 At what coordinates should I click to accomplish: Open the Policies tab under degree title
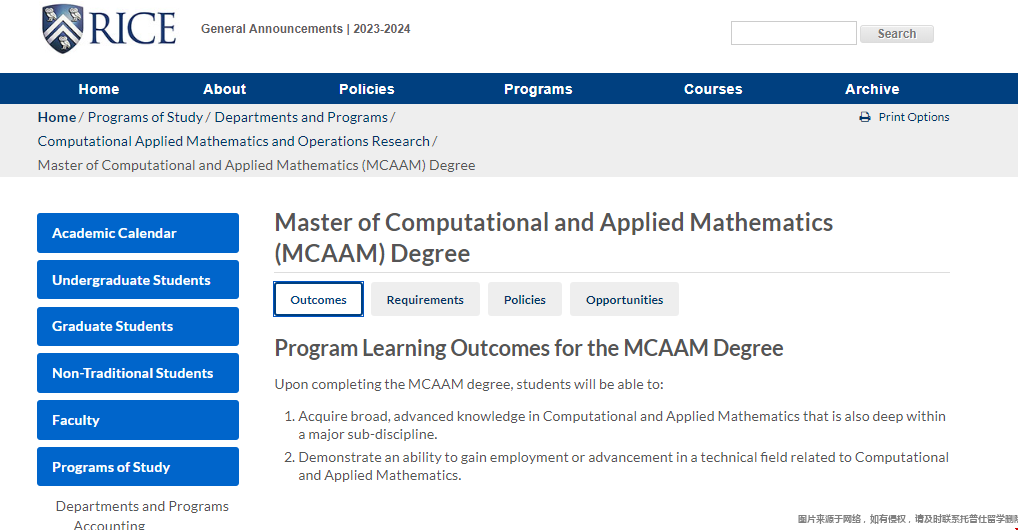pyautogui.click(x=525, y=299)
